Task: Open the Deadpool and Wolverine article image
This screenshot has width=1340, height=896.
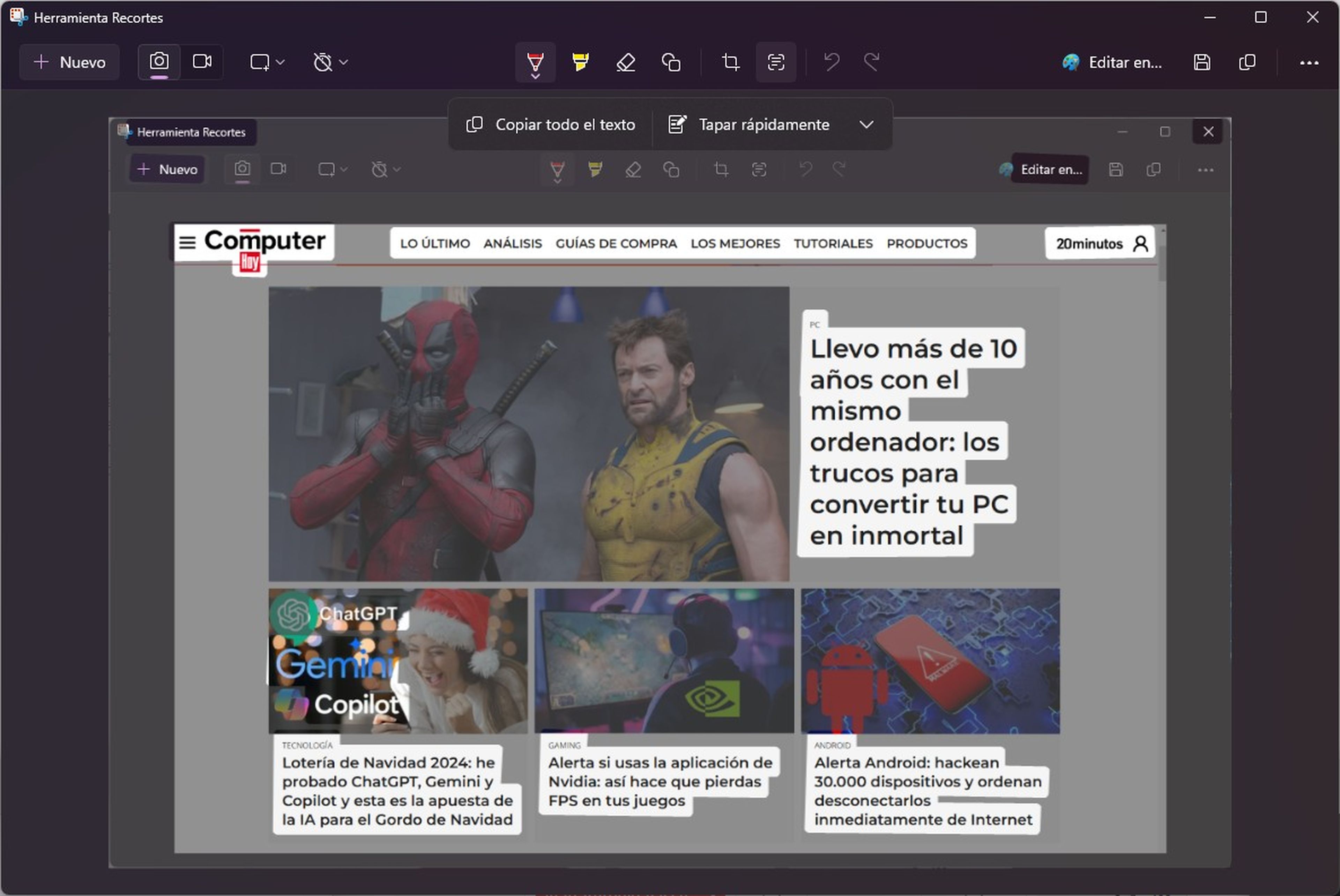Action: (529, 434)
